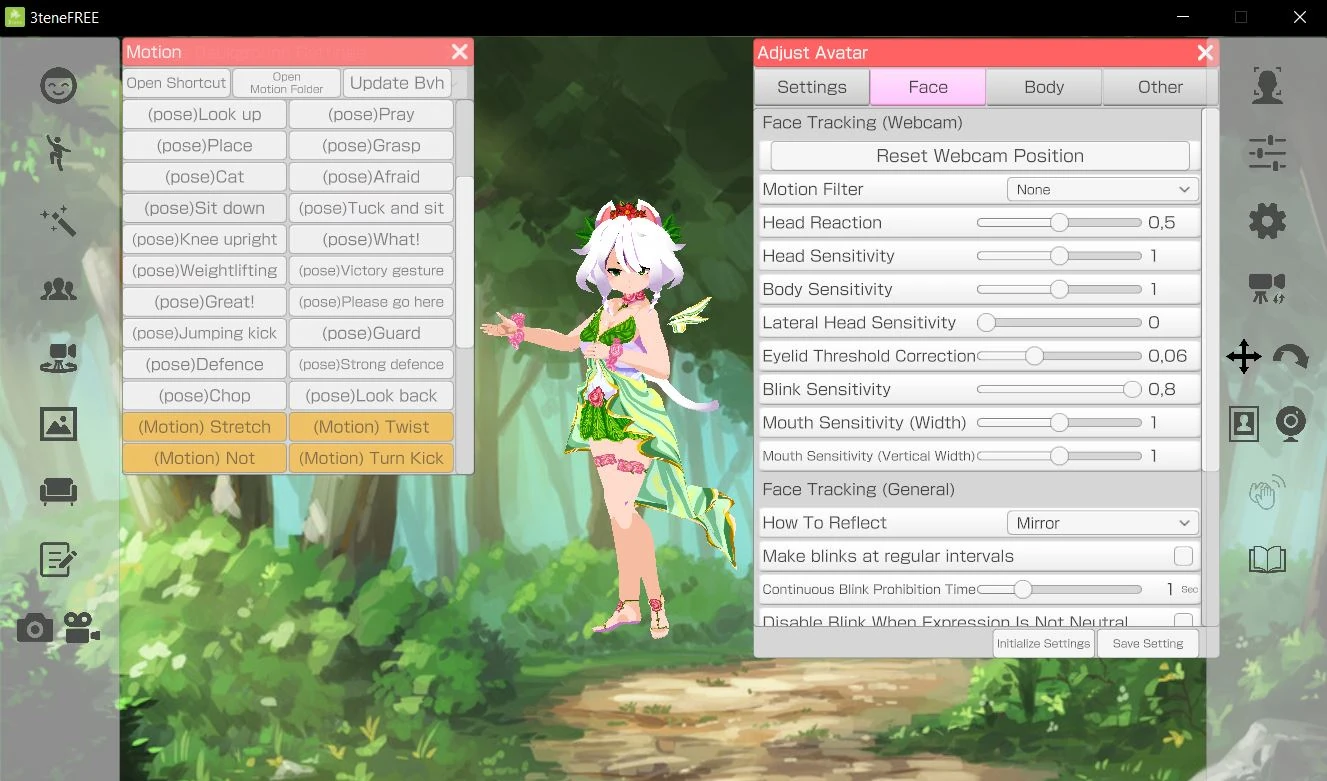Select the curved arrow rotate tool
The image size is (1327, 781).
click(x=1290, y=357)
